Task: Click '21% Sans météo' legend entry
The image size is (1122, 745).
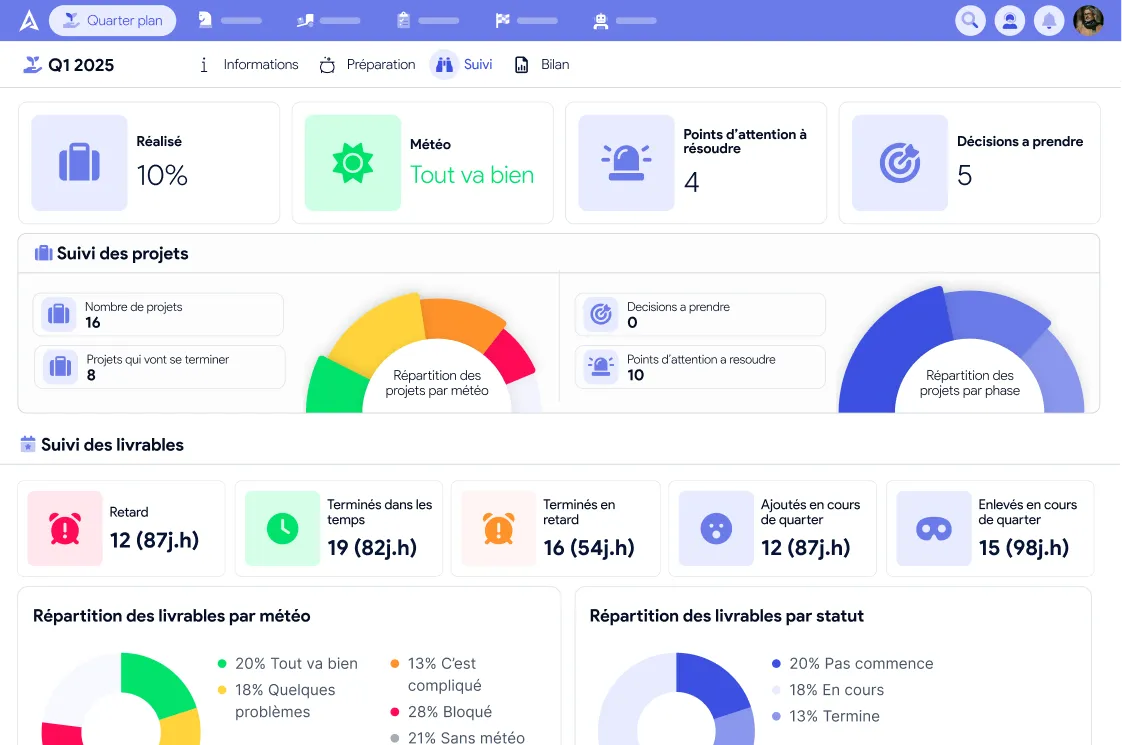Action: coord(457,737)
